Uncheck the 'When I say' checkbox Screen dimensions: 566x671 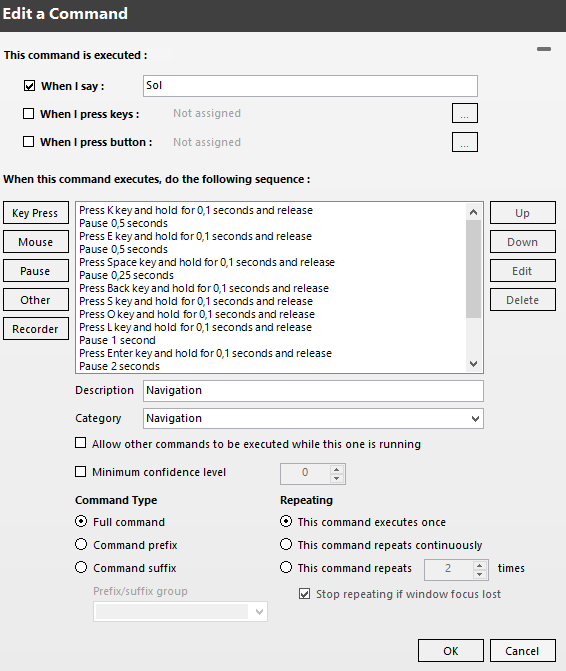(29, 86)
